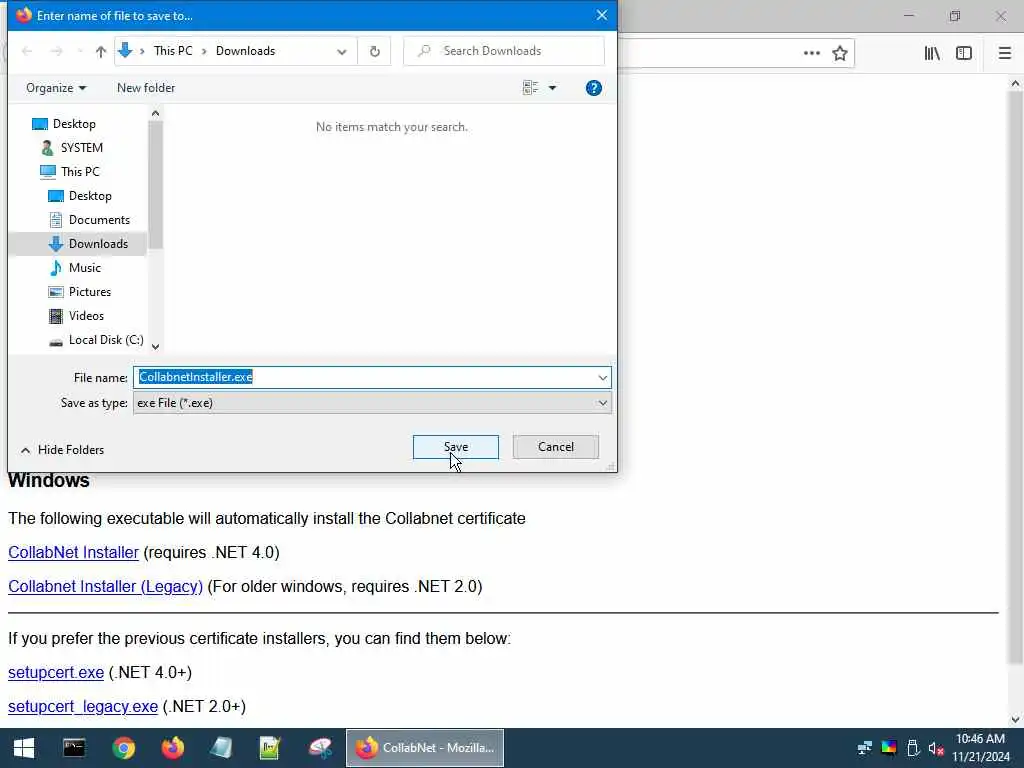Open Collabnet Installer (Legacy) link
The width and height of the screenshot is (1024, 768).
(105, 586)
